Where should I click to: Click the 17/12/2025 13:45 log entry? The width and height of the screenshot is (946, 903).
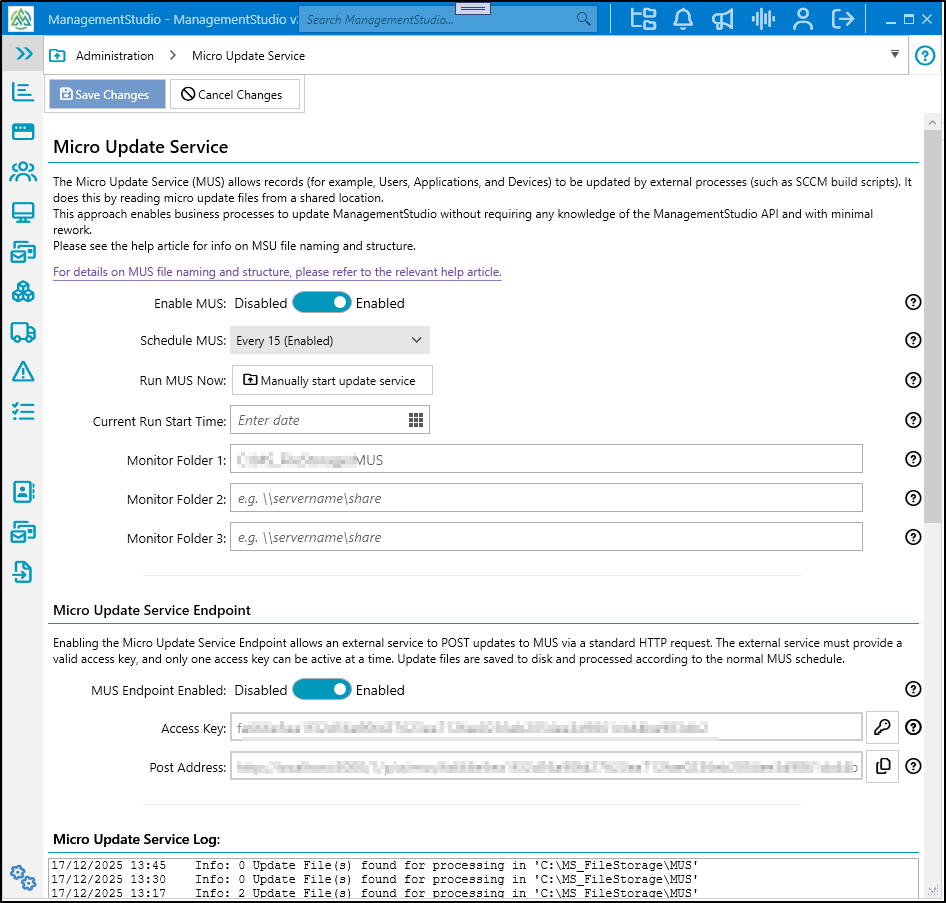[x=374, y=865]
